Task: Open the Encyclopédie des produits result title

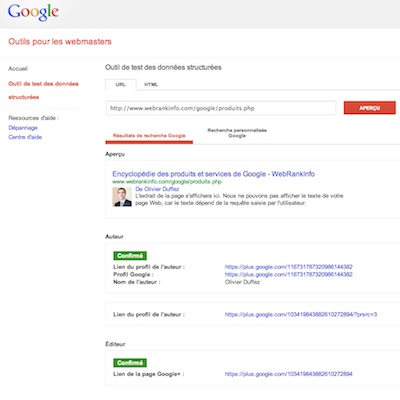Action: [213, 174]
